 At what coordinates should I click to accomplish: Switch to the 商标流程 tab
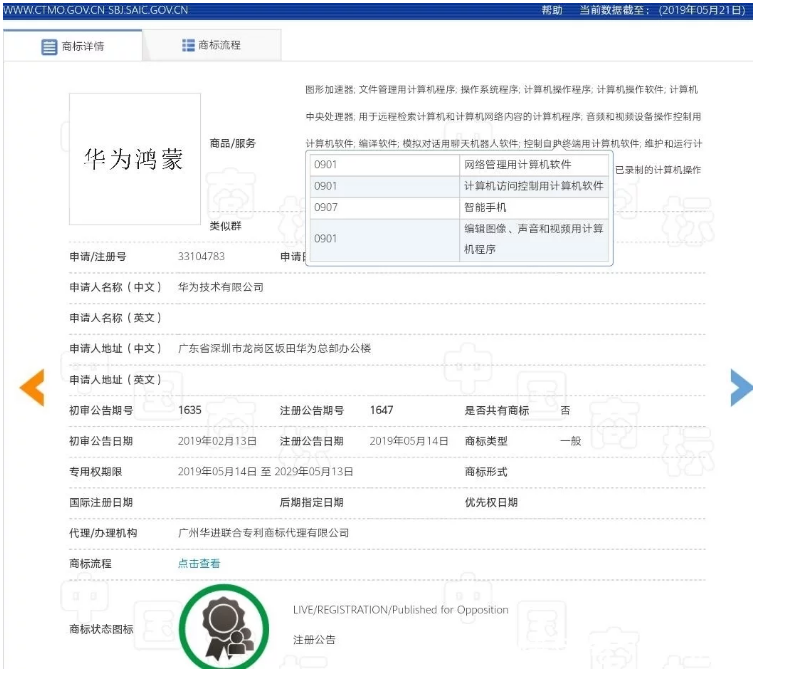(212, 45)
